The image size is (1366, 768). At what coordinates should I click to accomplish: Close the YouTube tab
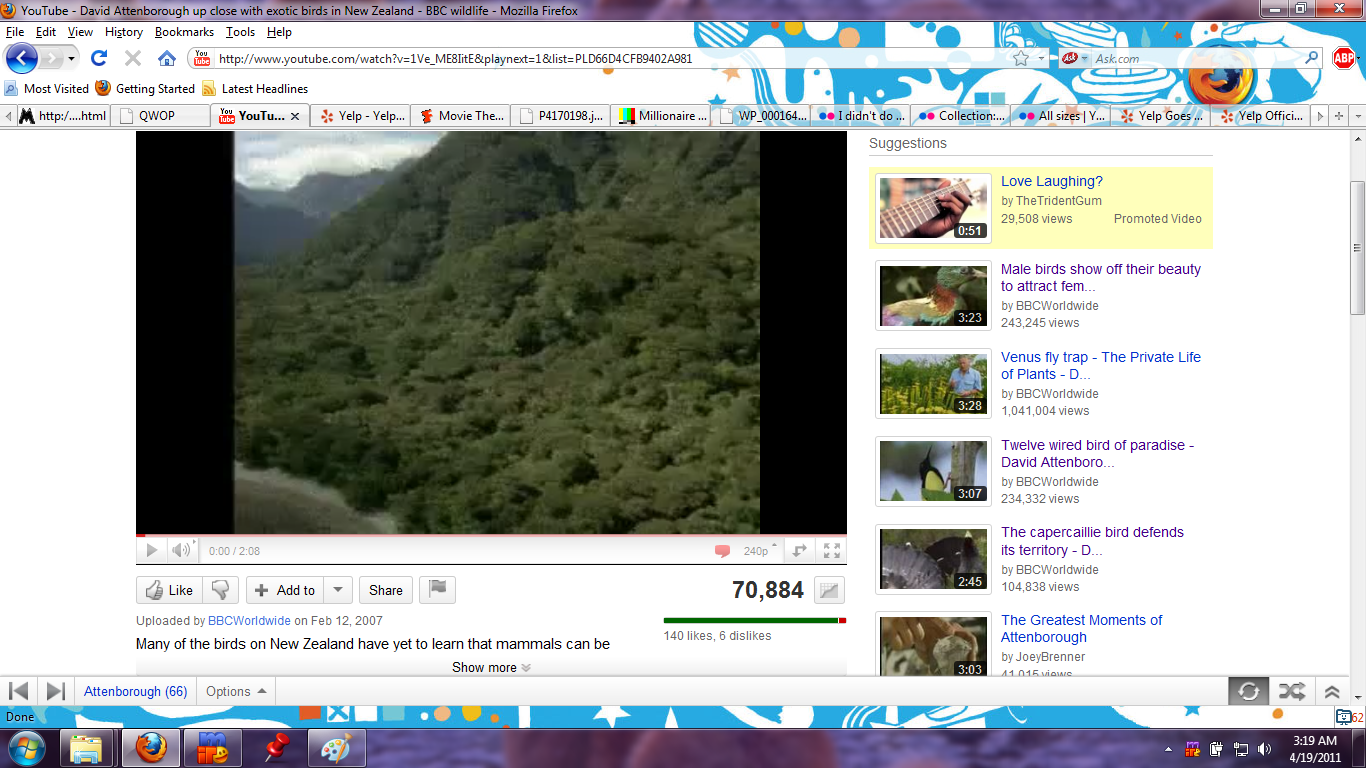tap(295, 116)
